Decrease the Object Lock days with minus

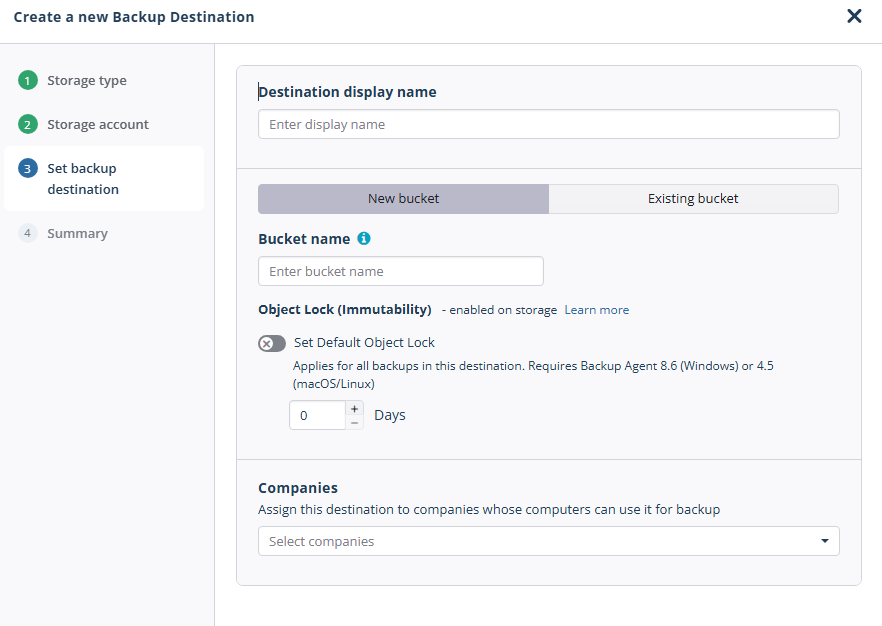click(x=354, y=422)
